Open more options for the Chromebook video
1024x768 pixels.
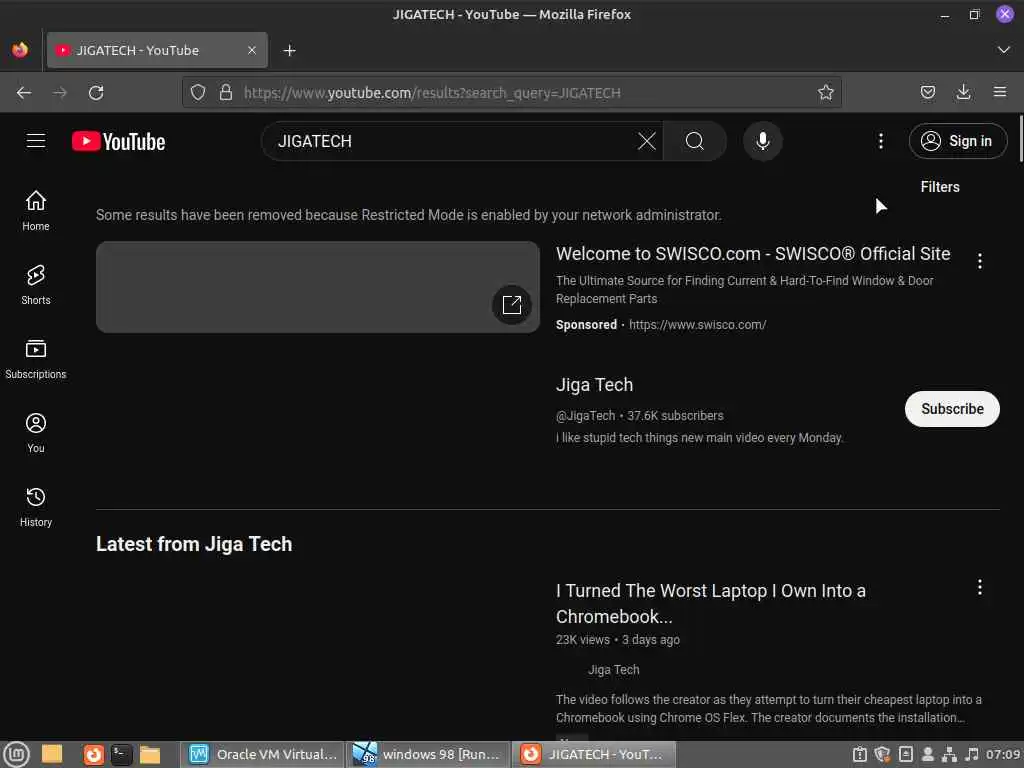click(980, 587)
